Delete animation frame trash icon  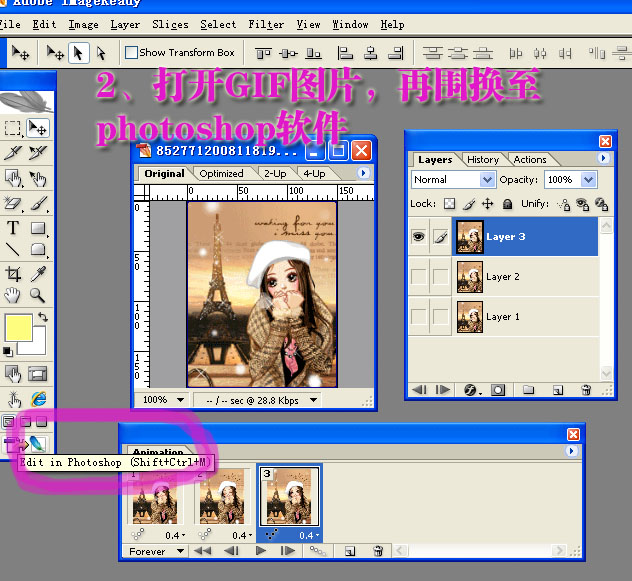click(378, 551)
